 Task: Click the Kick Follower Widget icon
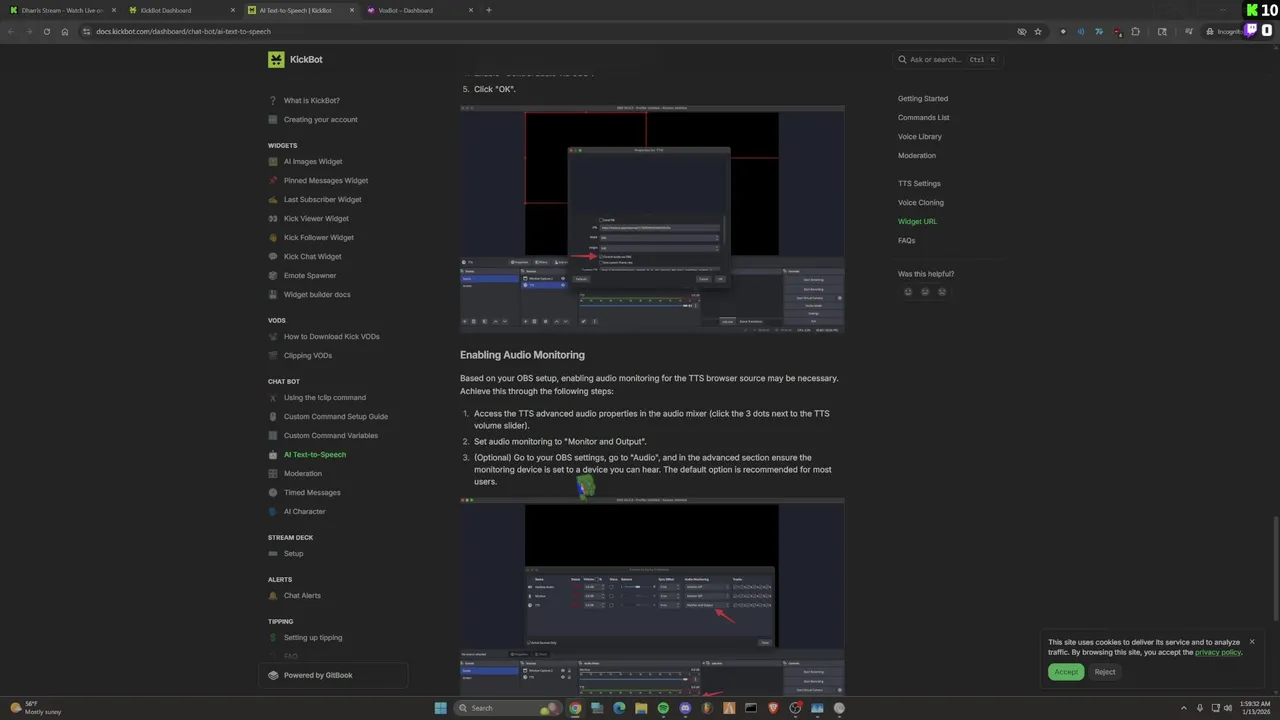273,238
